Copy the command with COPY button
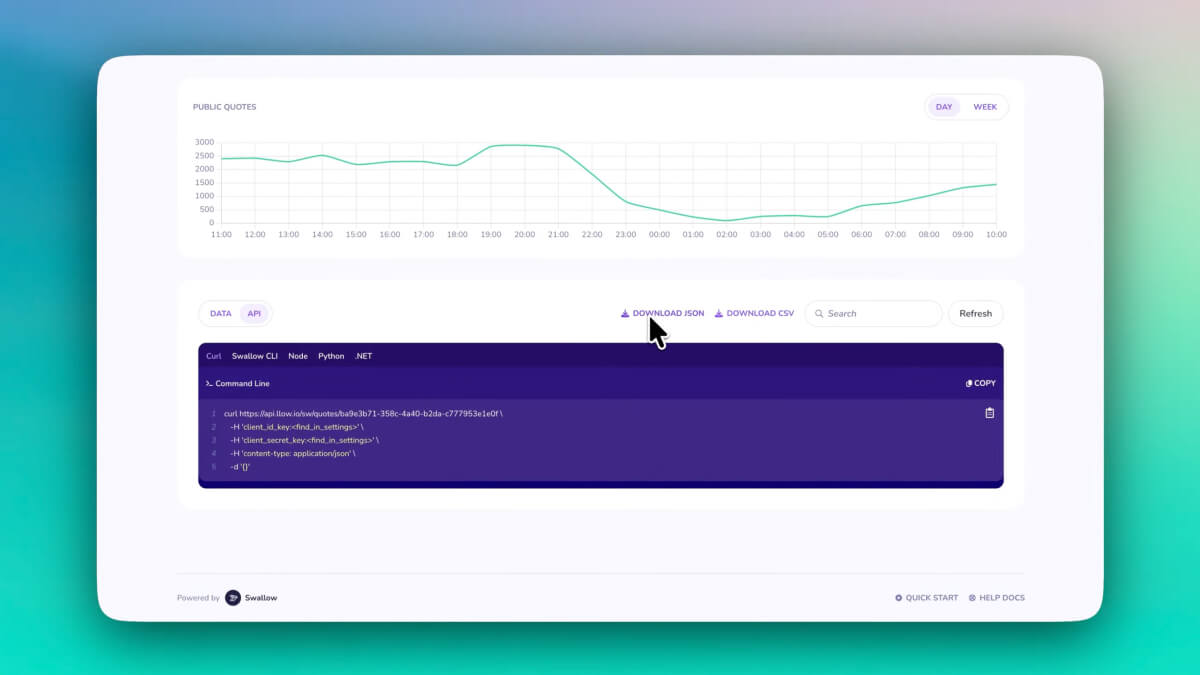This screenshot has height=675, width=1200. 981,384
